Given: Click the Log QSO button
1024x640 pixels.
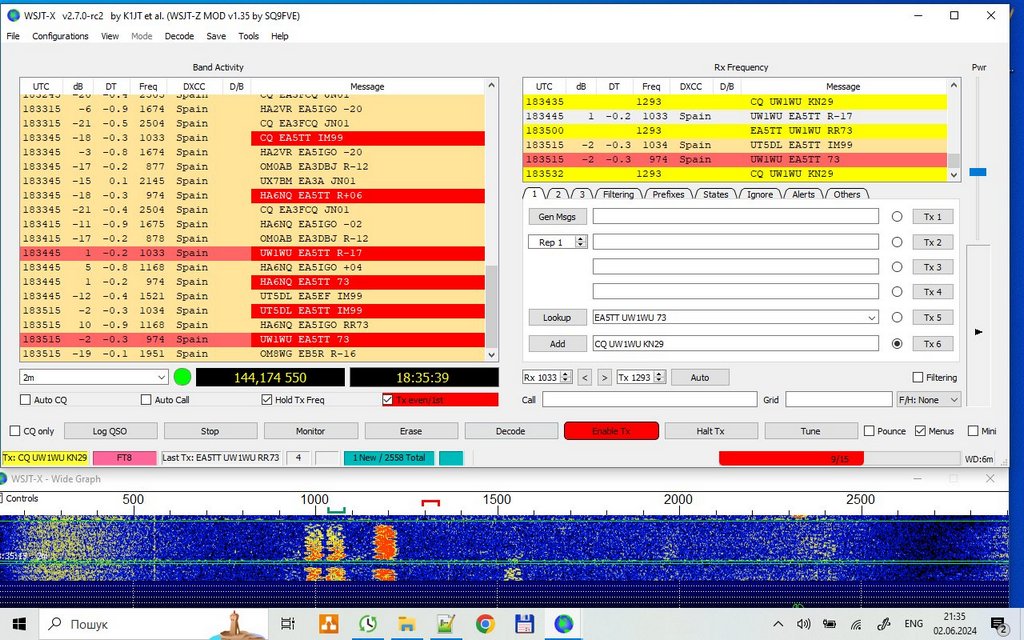Looking at the screenshot, I should coord(110,431).
